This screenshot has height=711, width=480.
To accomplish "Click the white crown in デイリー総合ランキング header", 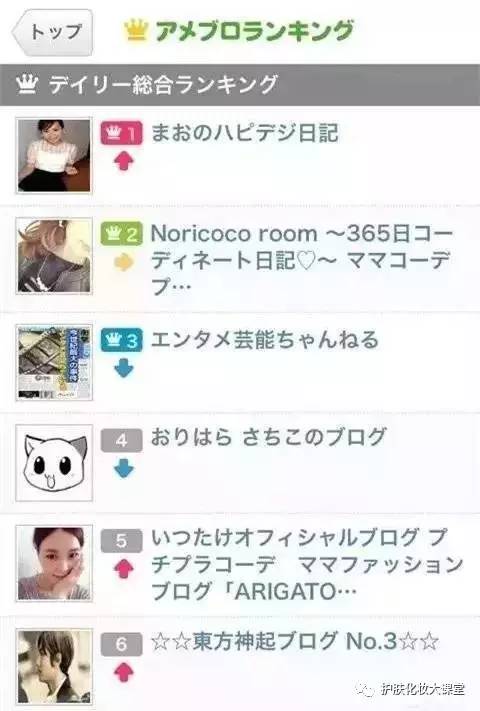I will point(27,84).
